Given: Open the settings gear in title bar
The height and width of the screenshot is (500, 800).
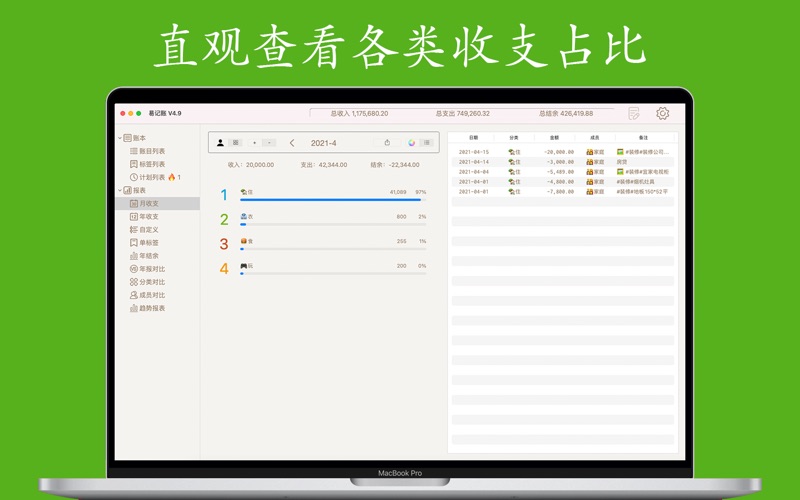Looking at the screenshot, I should coord(662,113).
